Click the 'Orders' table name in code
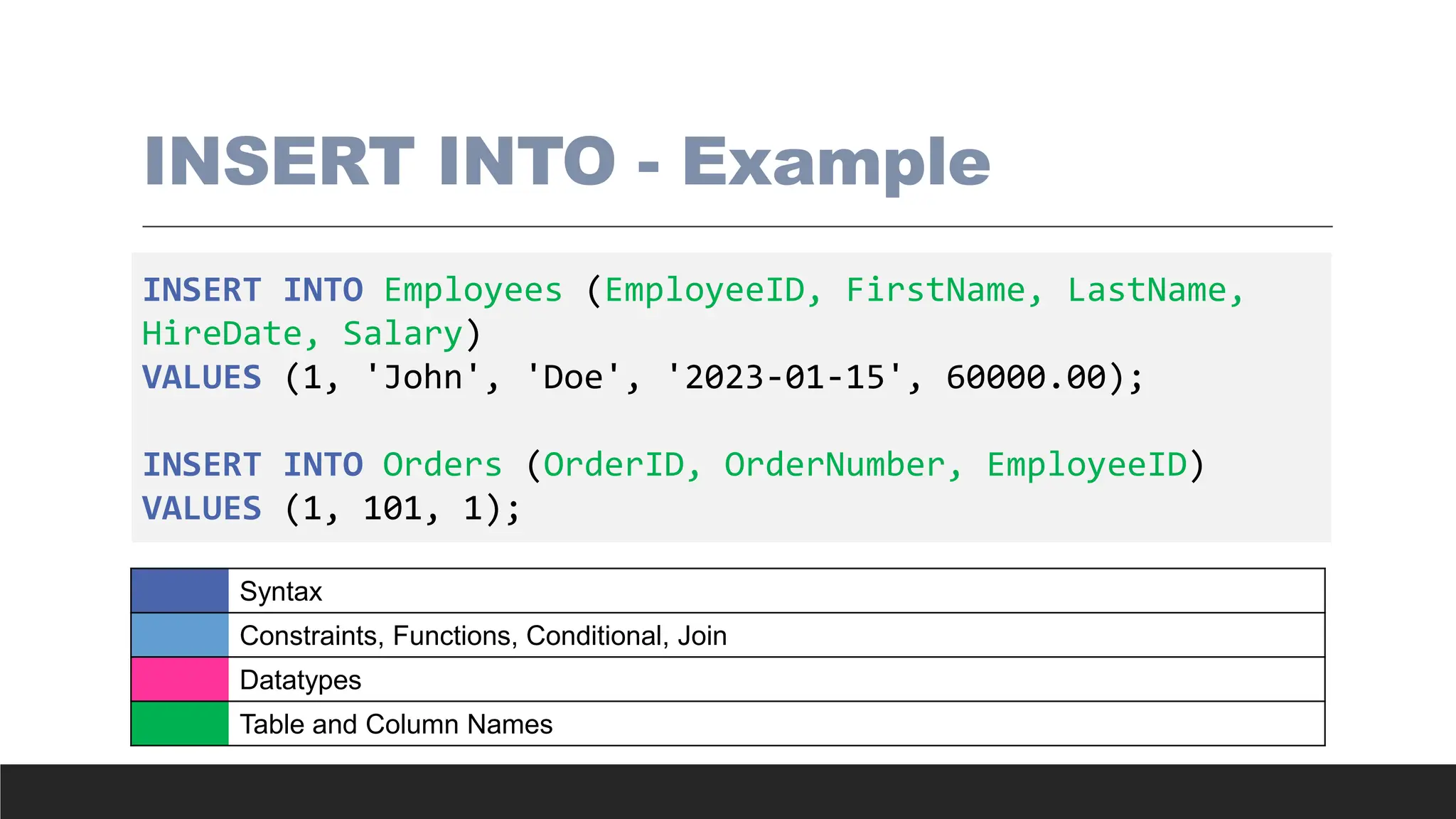Image resolution: width=1456 pixels, height=819 pixels. tap(443, 465)
